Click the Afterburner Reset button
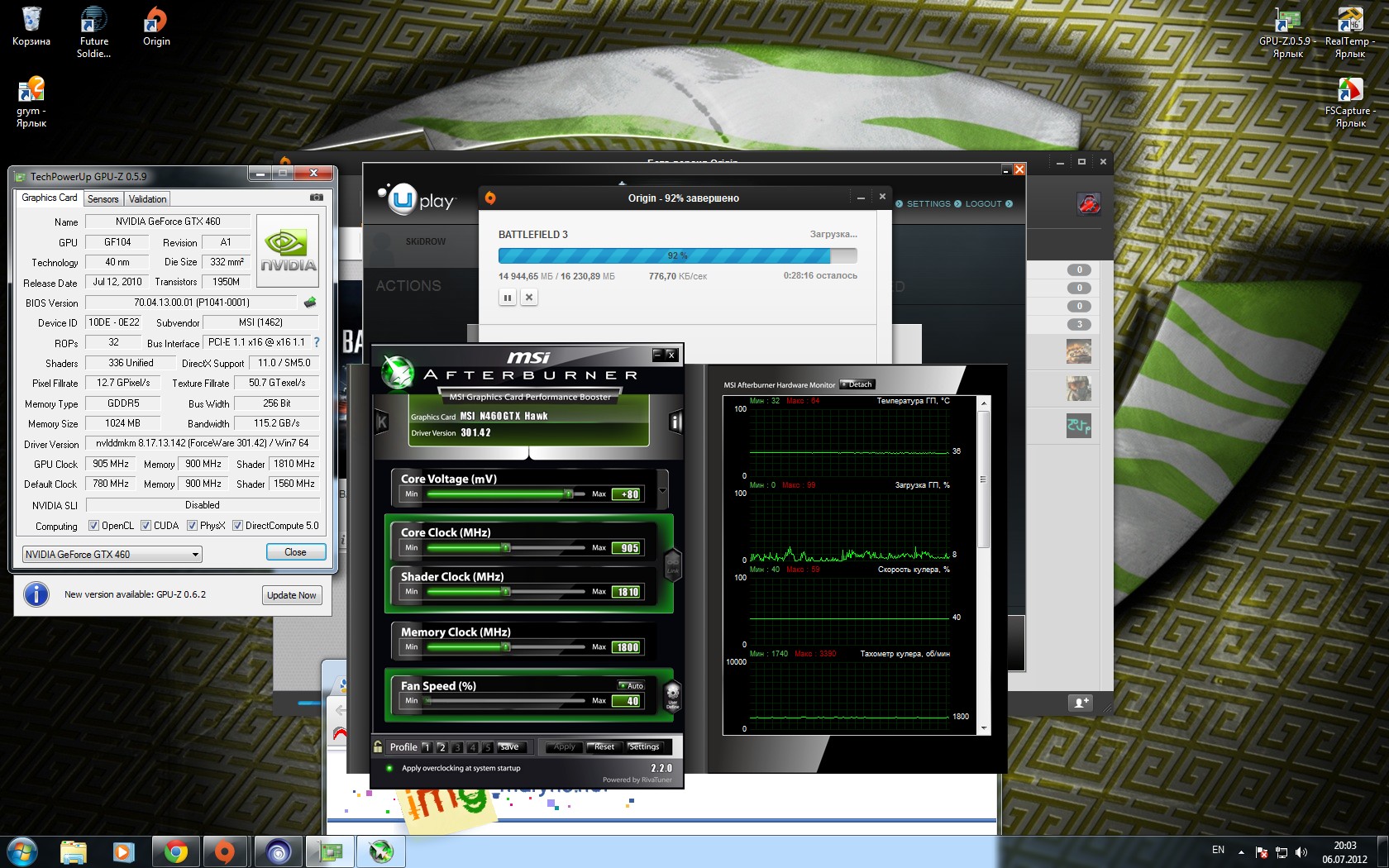1389x868 pixels. [x=604, y=746]
